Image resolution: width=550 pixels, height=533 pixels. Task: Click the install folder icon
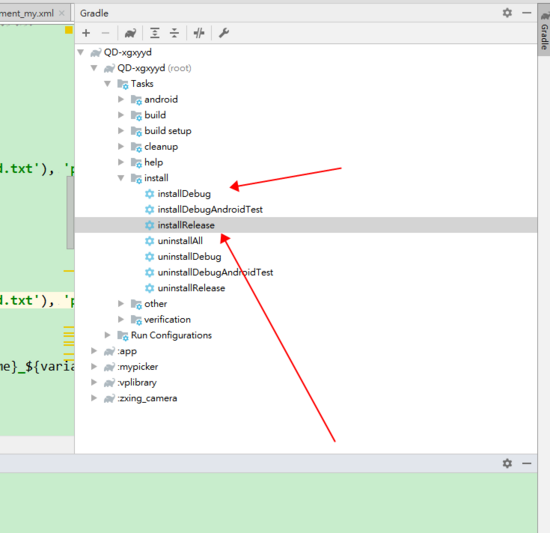coord(136,178)
